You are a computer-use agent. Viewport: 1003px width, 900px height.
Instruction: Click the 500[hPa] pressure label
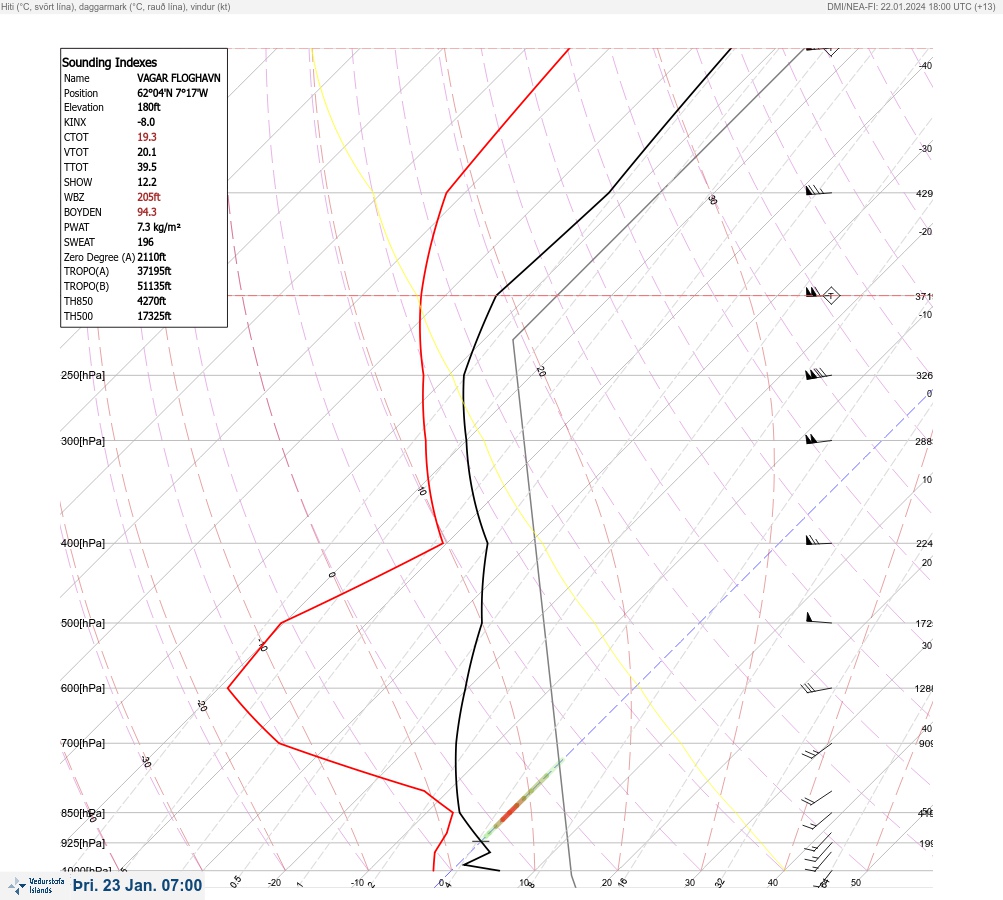pyautogui.click(x=83, y=623)
